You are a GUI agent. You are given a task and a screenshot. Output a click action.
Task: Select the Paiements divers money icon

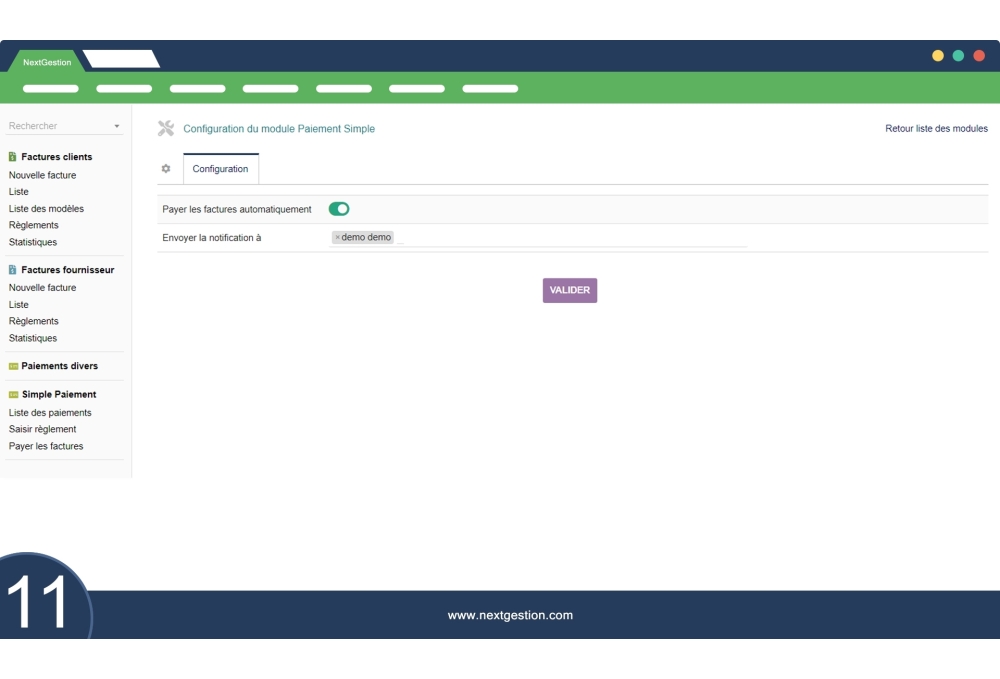[x=14, y=365]
